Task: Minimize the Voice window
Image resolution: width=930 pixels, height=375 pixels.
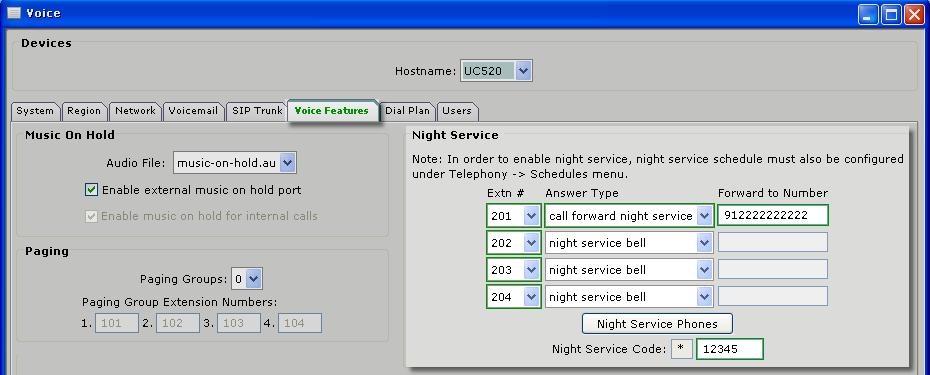Action: pos(868,14)
